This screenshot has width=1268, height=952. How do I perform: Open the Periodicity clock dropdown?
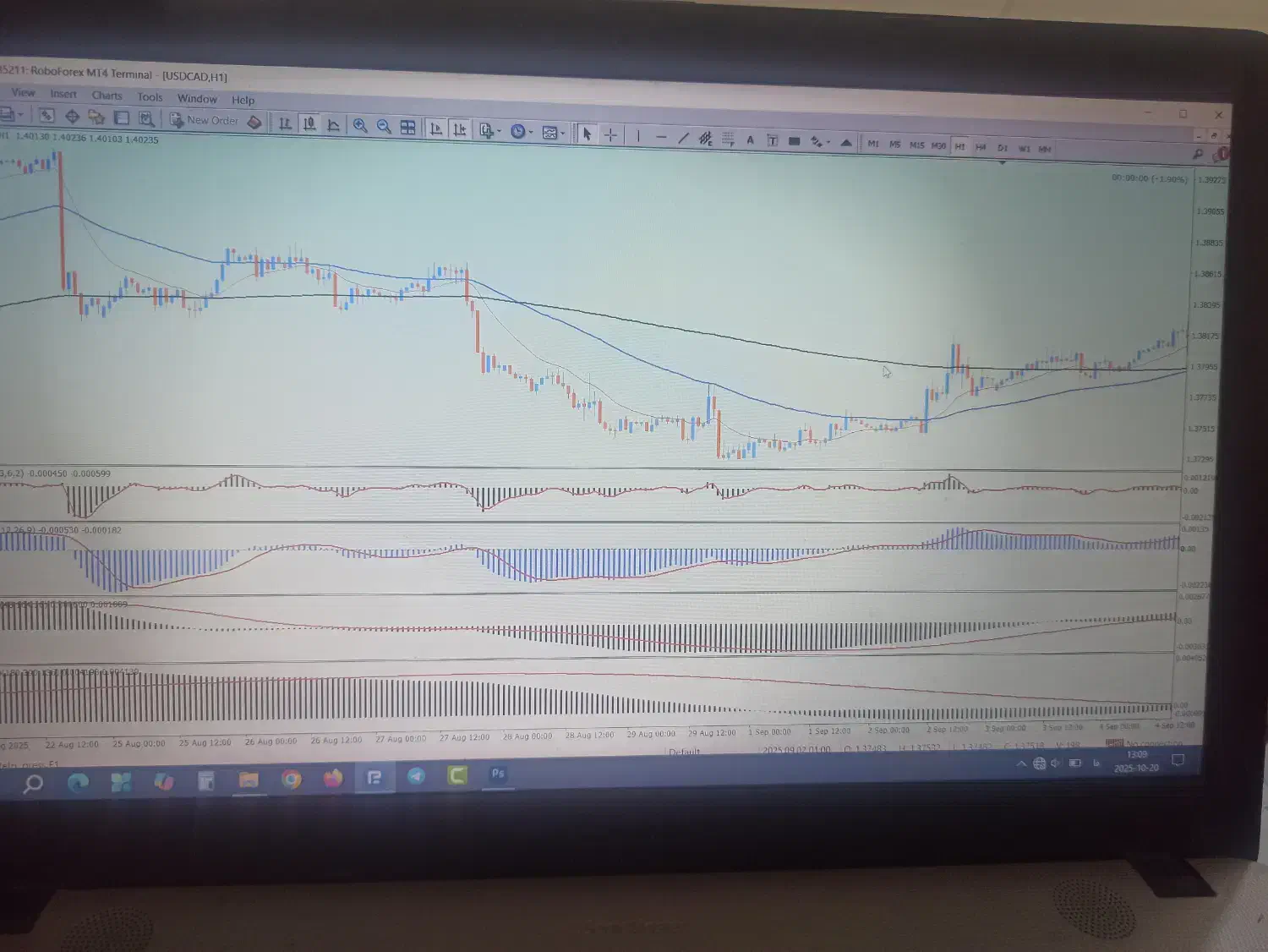pos(521,131)
